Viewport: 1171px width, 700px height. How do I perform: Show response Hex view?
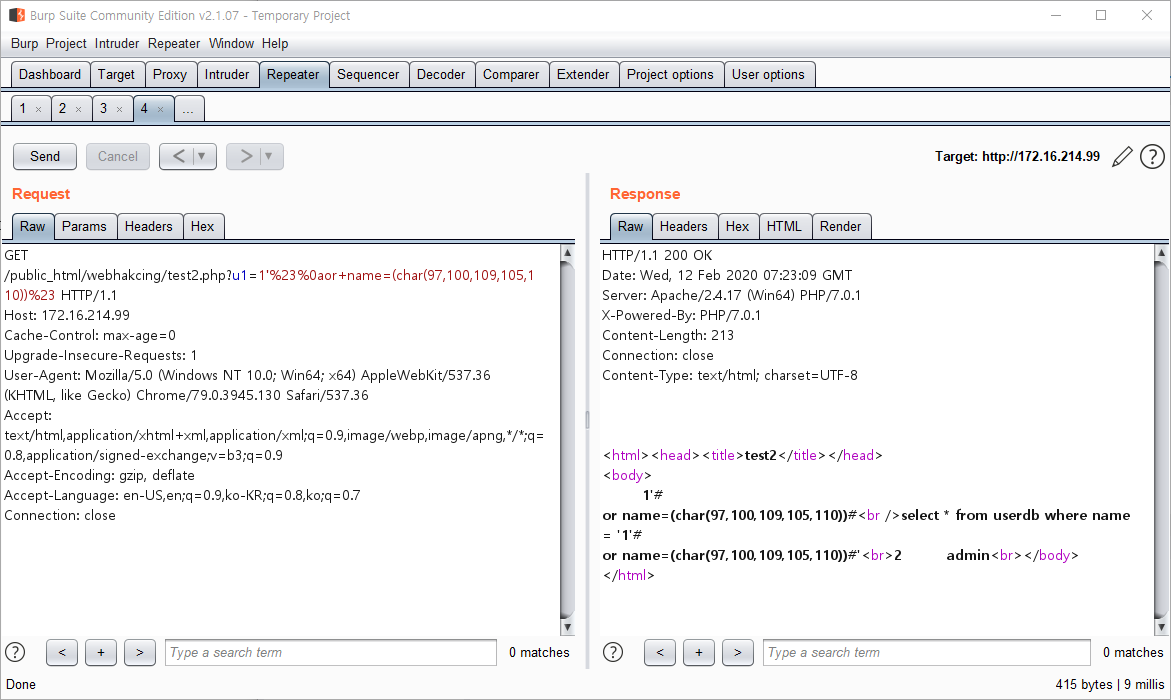point(737,226)
